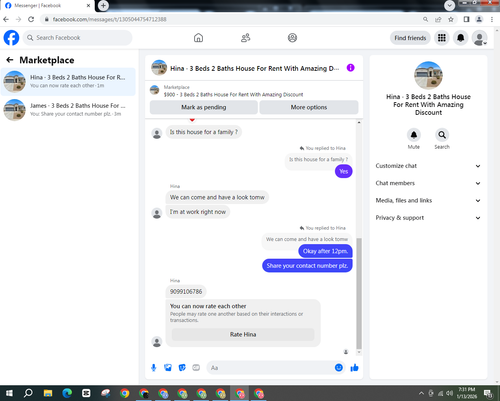The image size is (500, 401).
Task: Click the Mark as pending button
Action: point(203,107)
